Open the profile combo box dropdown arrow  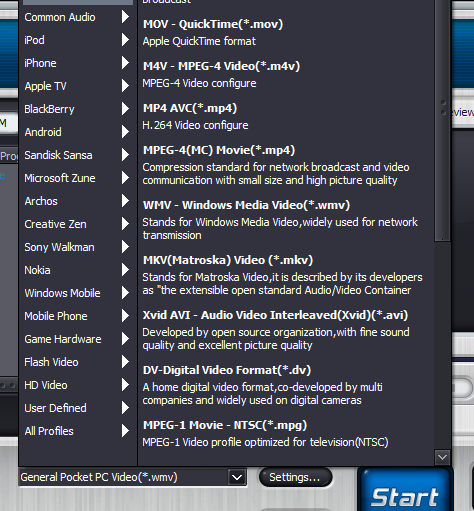tap(237, 477)
